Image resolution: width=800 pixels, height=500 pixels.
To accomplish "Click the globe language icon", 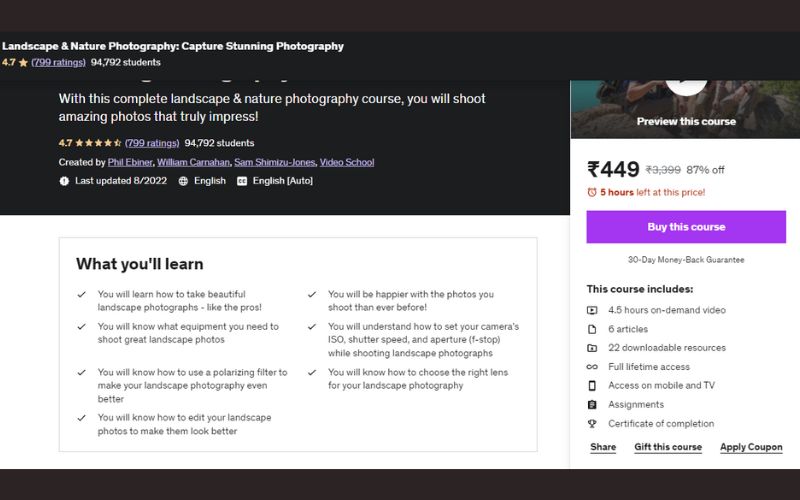I will coord(183,181).
